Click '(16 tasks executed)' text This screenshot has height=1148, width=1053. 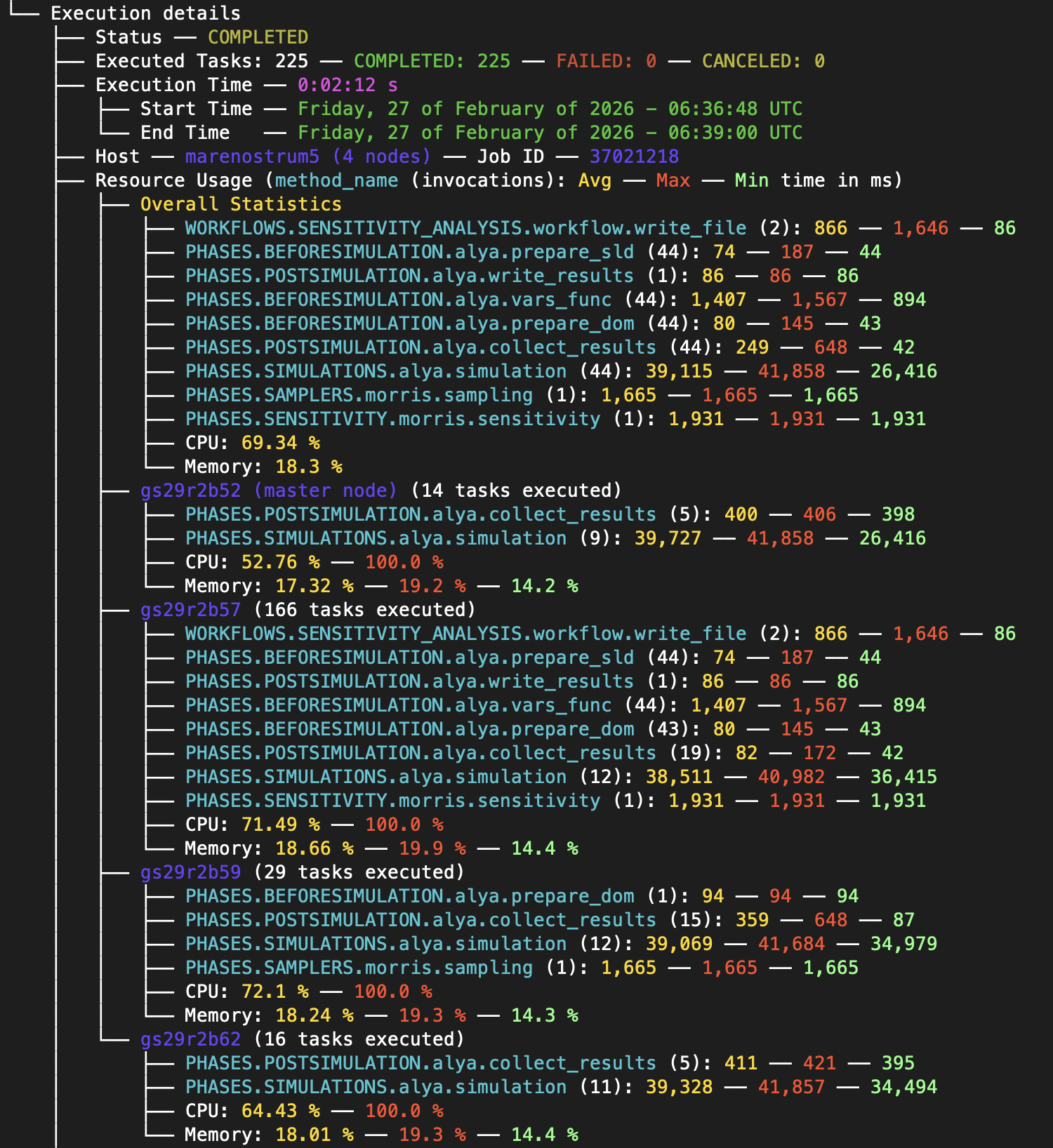(x=359, y=1039)
